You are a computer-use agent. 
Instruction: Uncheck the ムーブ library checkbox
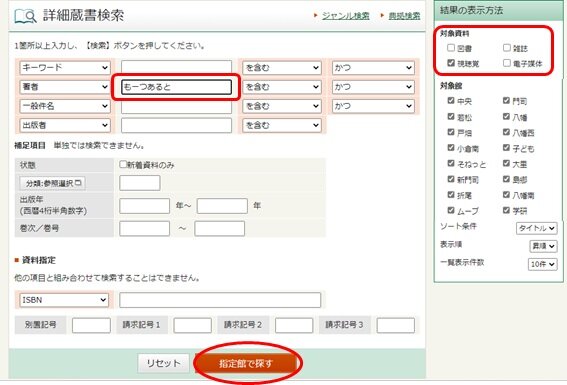451,210
